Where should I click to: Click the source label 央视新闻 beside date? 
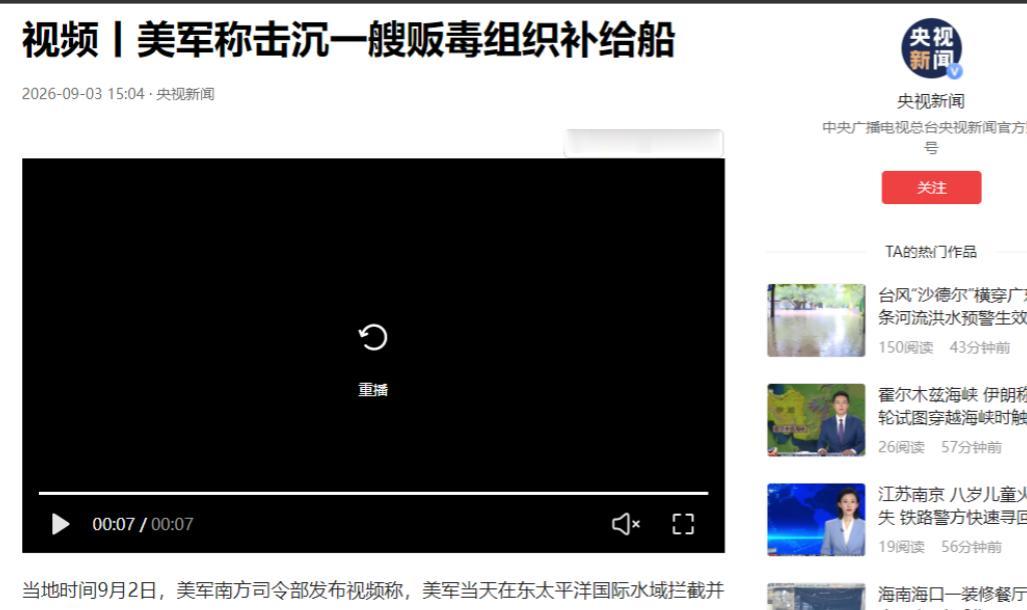point(185,94)
